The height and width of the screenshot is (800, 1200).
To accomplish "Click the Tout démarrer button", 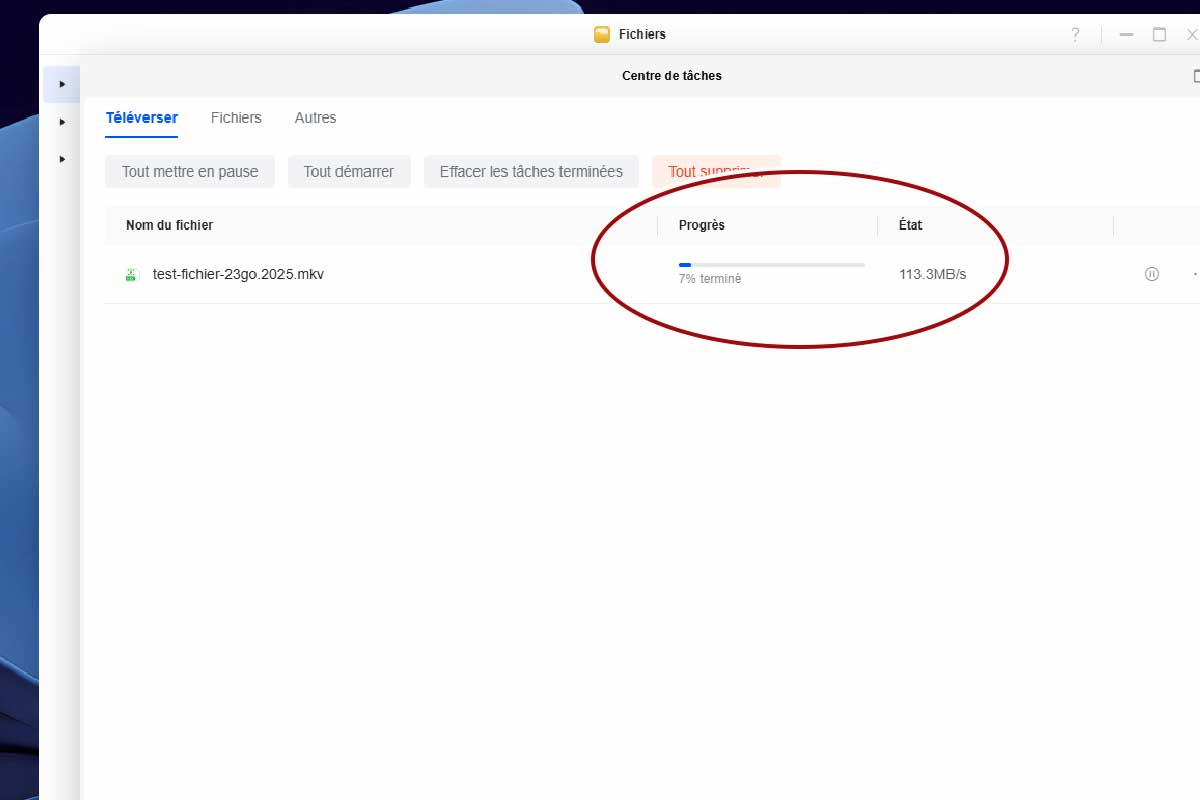I will coord(349,172).
